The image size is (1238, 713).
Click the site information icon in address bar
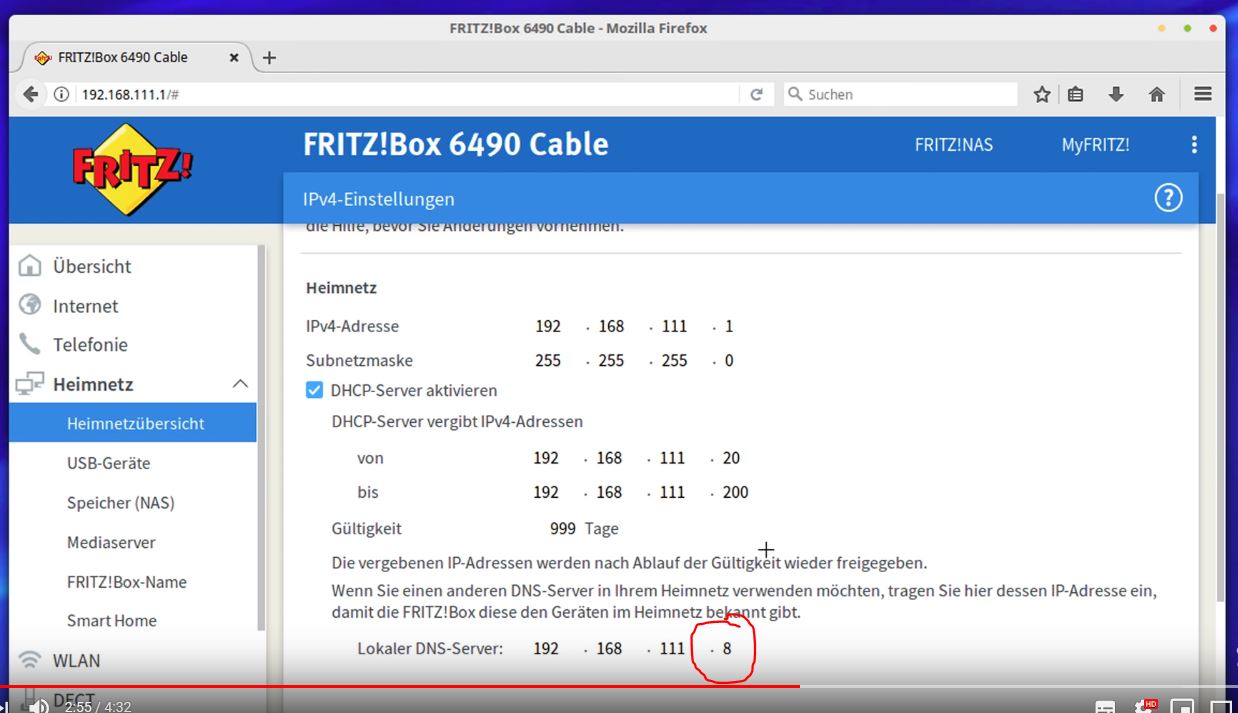(62, 94)
